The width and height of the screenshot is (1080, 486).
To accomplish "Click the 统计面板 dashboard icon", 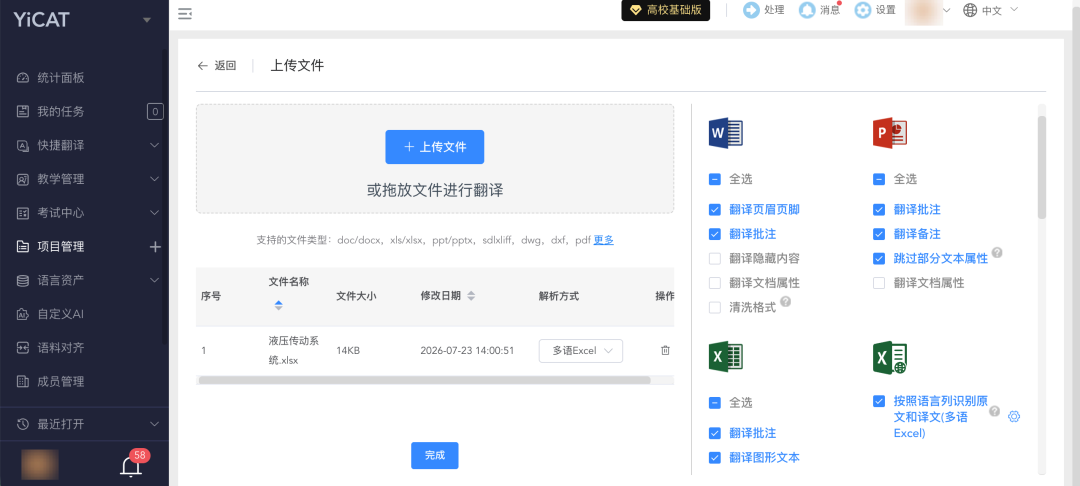I will coord(23,78).
